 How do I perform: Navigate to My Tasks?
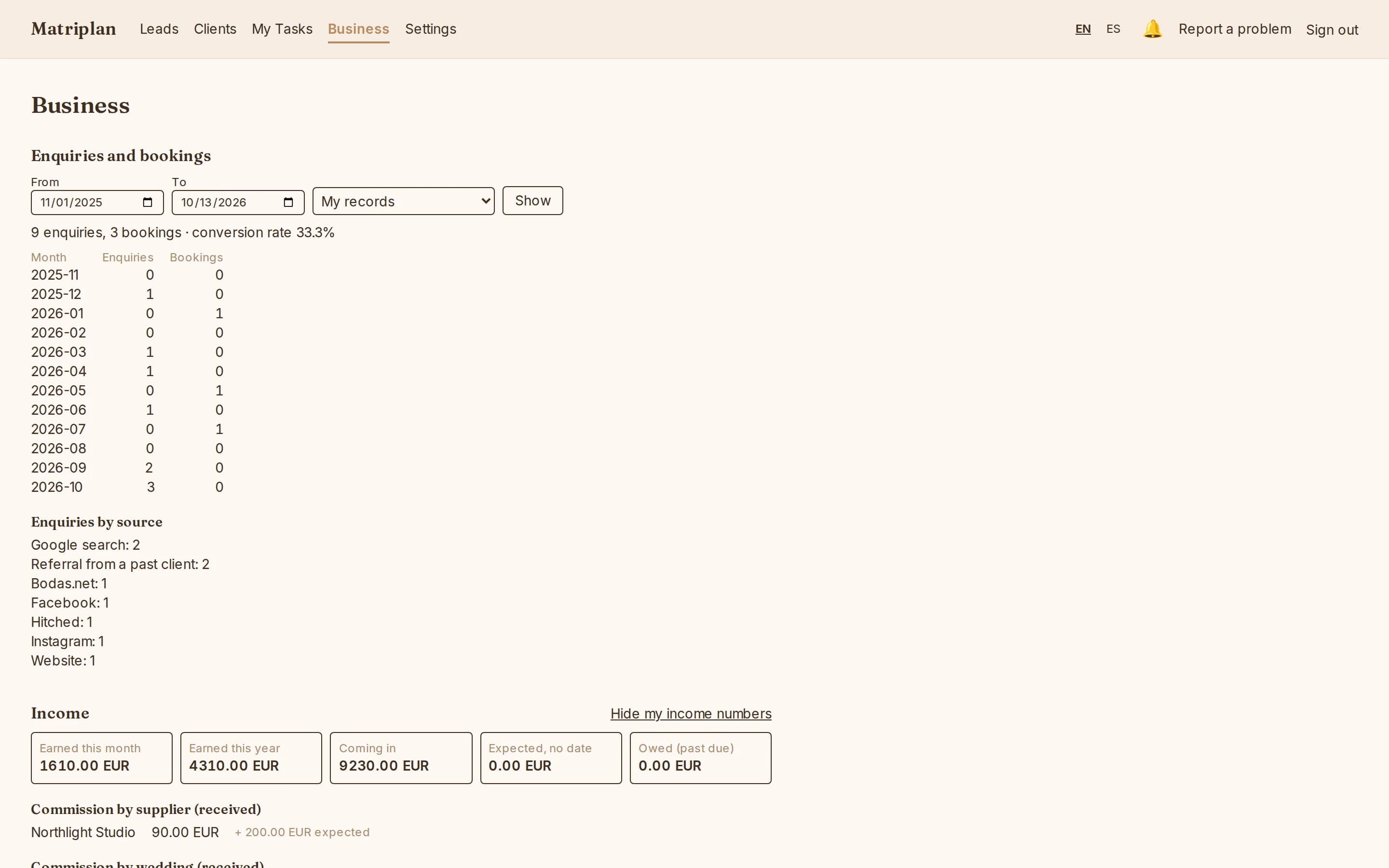tap(282, 29)
